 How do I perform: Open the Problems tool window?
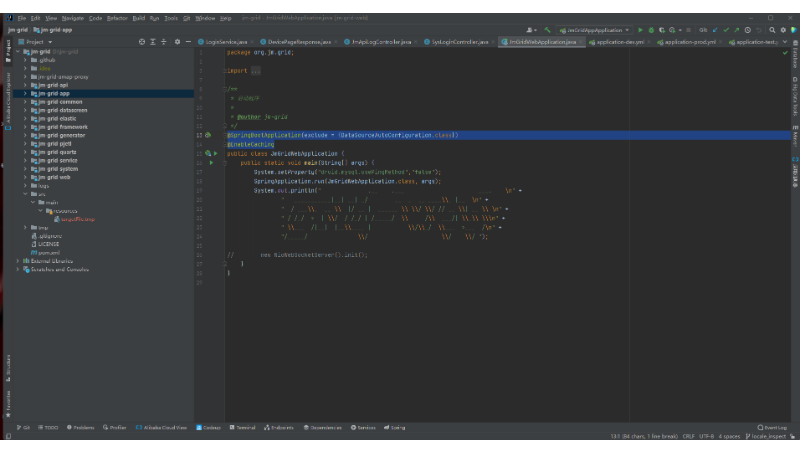81,427
